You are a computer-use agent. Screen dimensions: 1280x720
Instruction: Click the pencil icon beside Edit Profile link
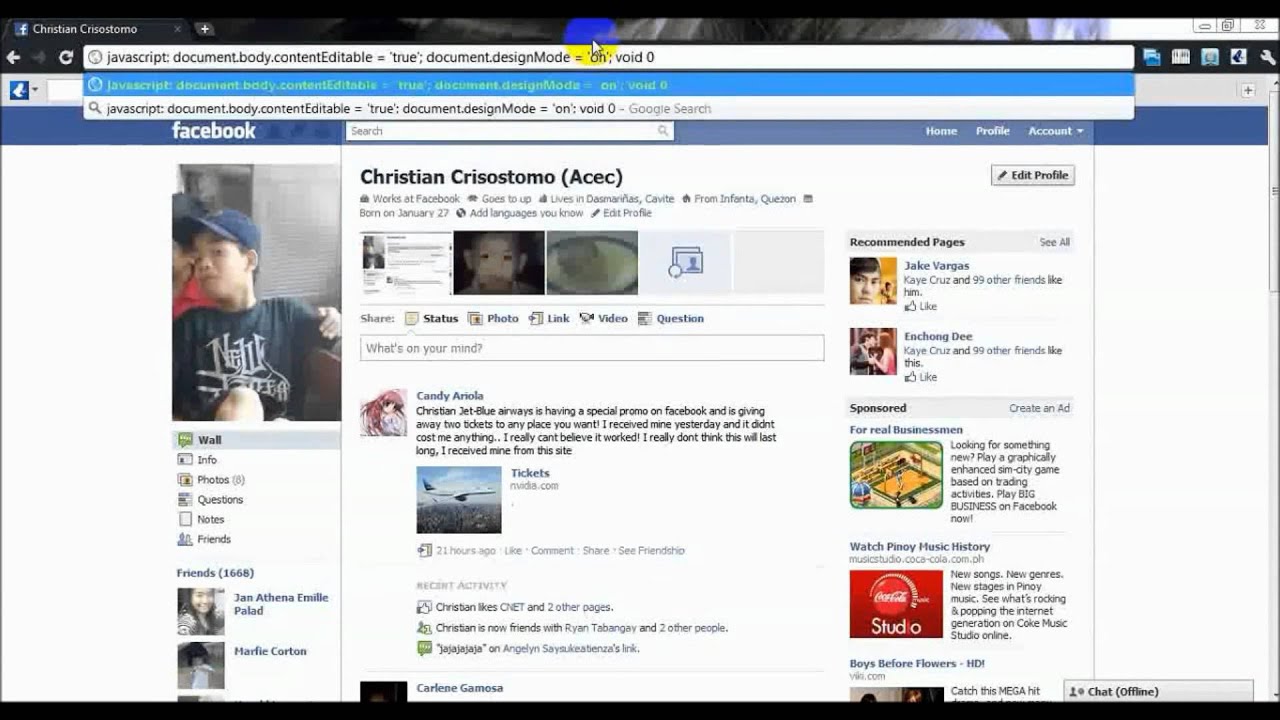(x=595, y=213)
